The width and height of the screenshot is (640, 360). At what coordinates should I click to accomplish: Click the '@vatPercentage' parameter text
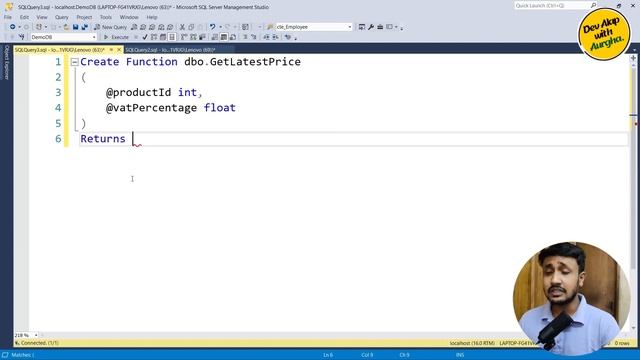point(151,108)
